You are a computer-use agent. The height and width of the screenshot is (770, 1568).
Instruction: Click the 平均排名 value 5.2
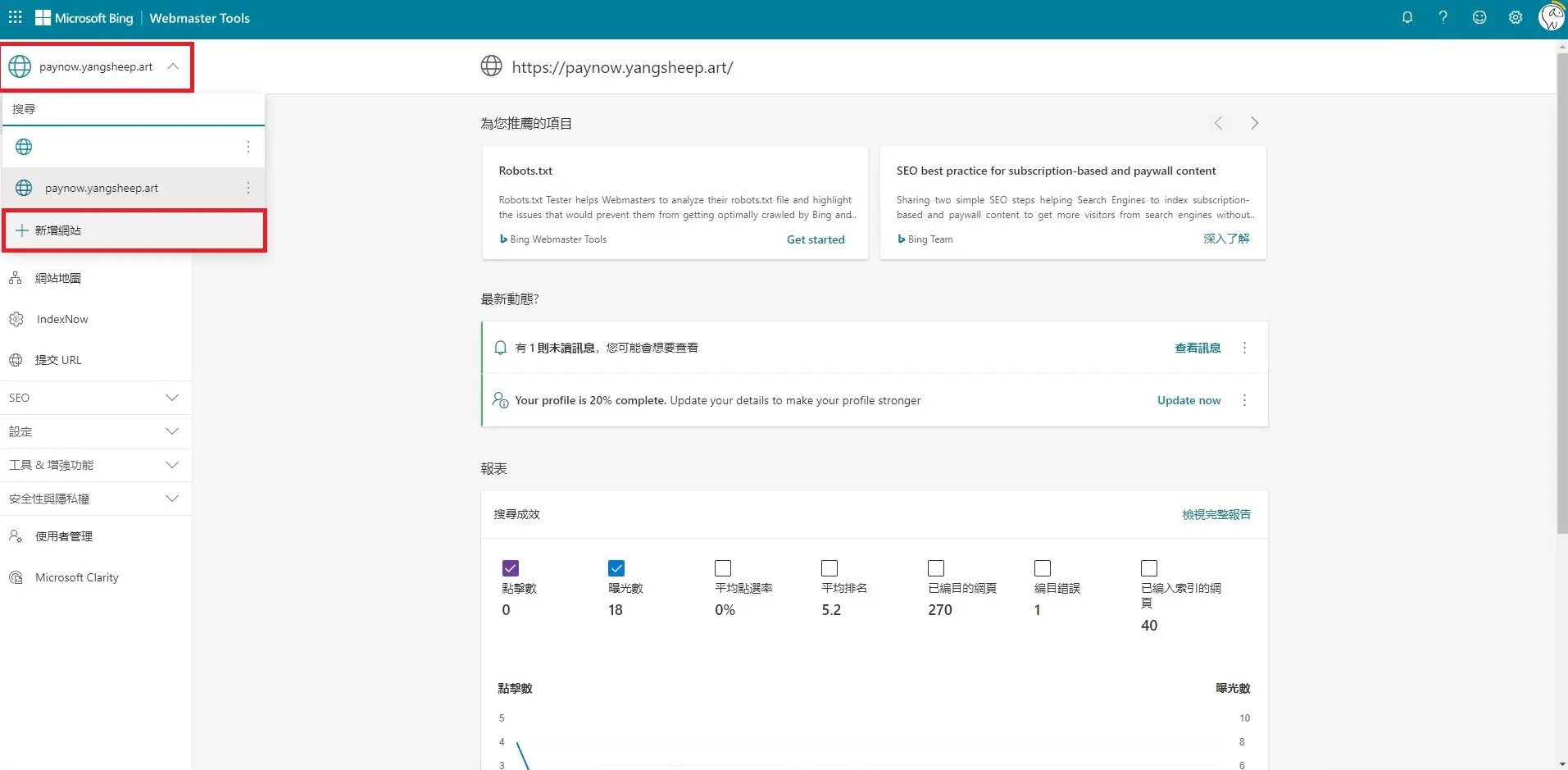tap(831, 610)
